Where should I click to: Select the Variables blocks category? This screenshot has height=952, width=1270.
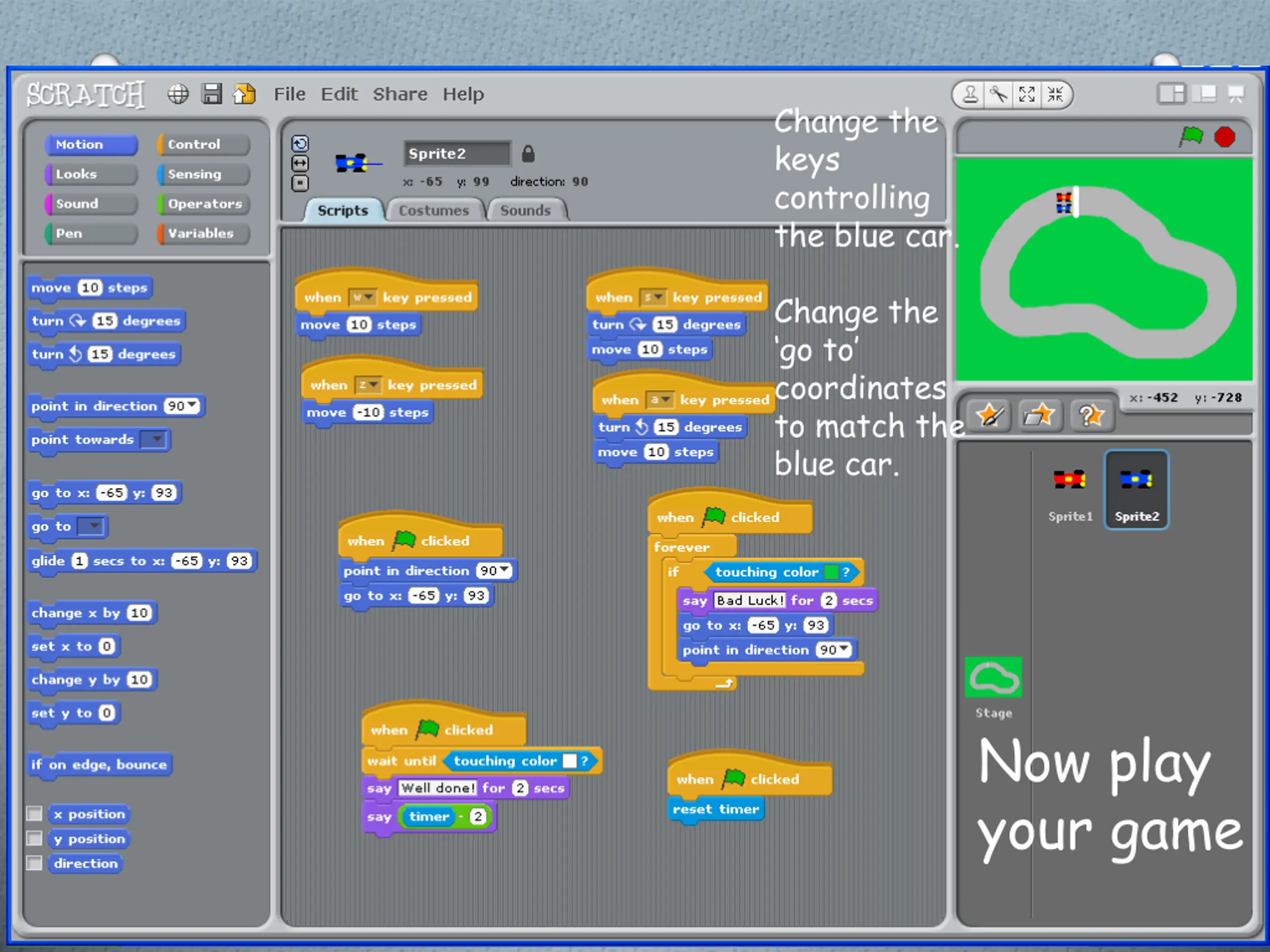[x=203, y=234]
